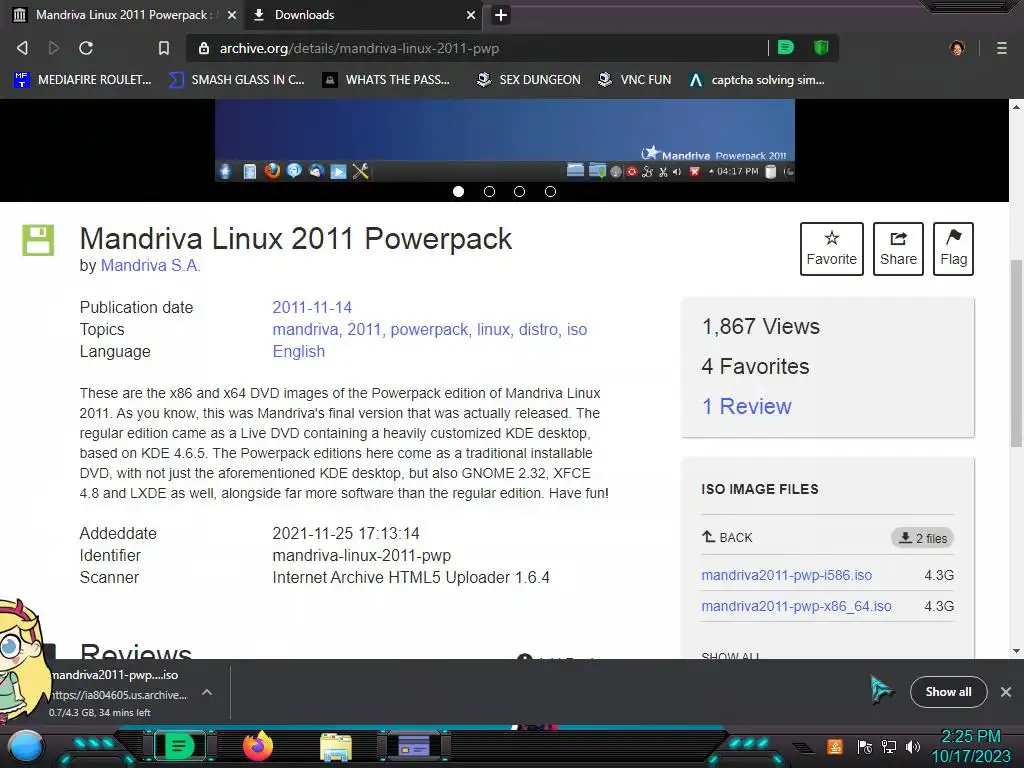1024x768 pixels.
Task: Open File Explorer from the taskbar
Action: click(x=336, y=747)
